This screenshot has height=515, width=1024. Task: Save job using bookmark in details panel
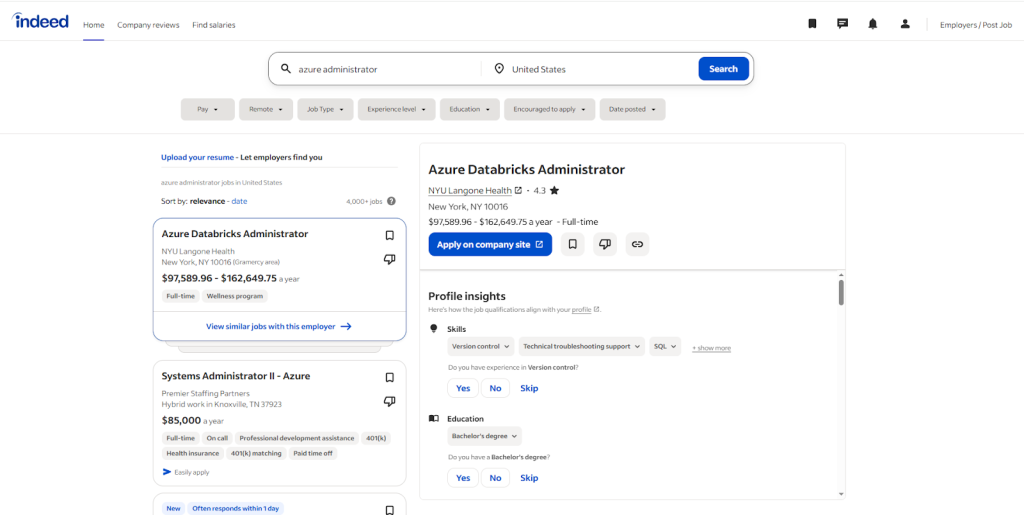573,244
